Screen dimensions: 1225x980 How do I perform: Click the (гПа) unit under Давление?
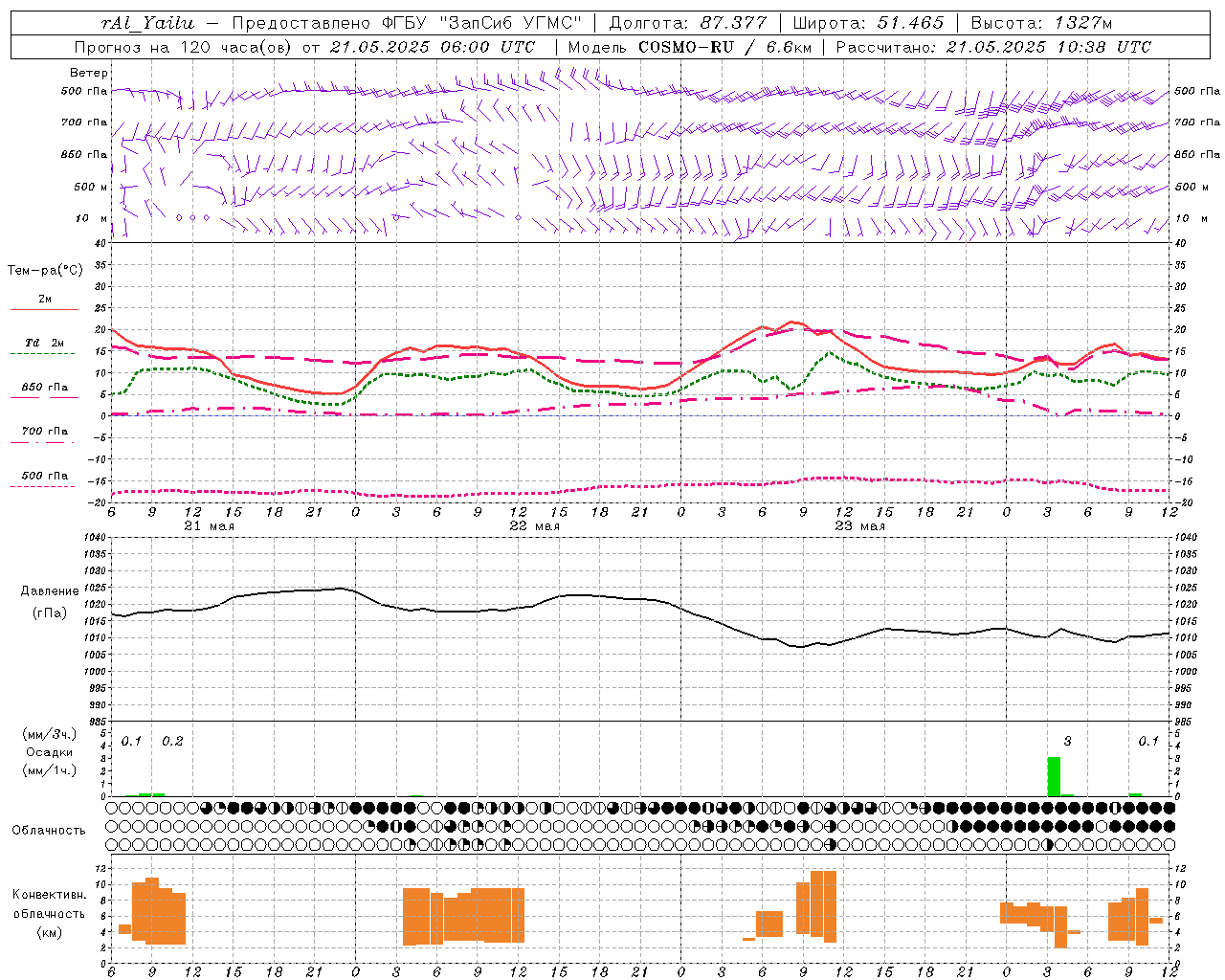tap(50, 613)
